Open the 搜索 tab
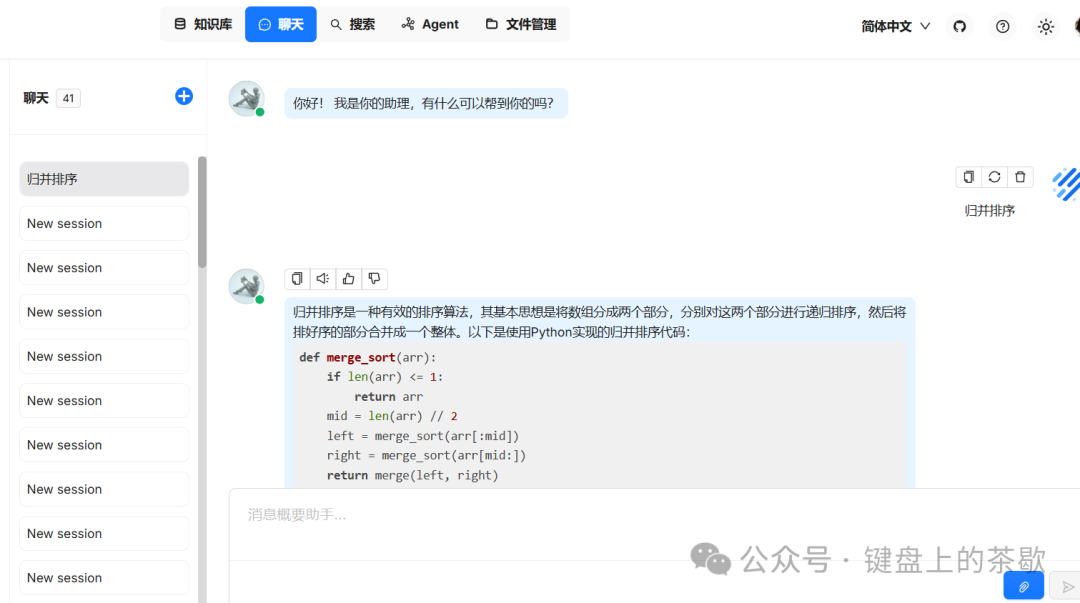Screen dimensions: 1080x603 [x=353, y=24]
